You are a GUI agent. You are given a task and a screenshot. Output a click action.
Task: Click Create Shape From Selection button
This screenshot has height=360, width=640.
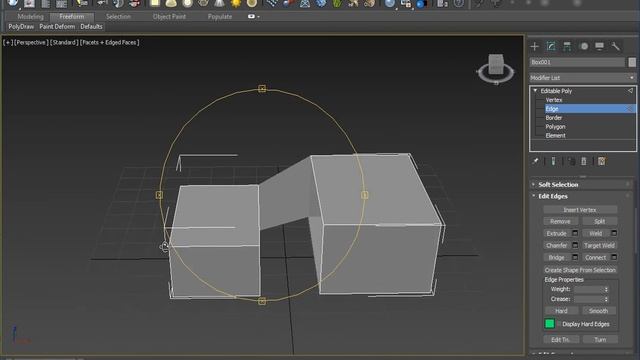(580, 270)
